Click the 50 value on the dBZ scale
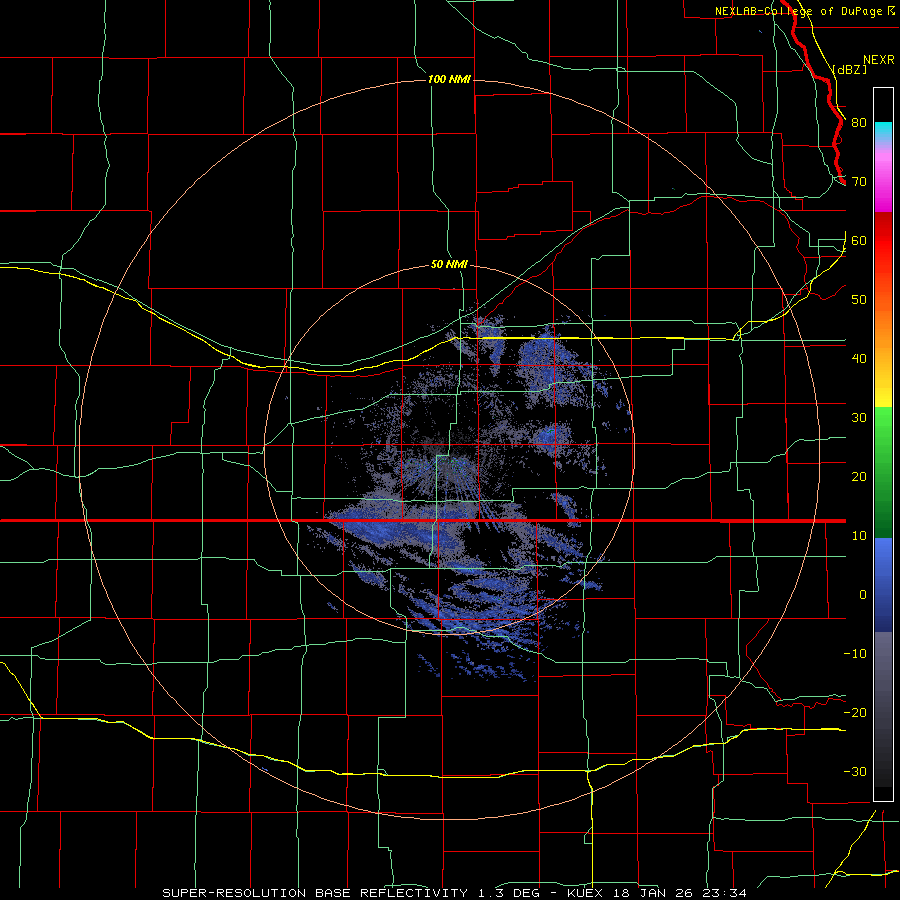Screen dimensions: 900x900 tap(859, 300)
